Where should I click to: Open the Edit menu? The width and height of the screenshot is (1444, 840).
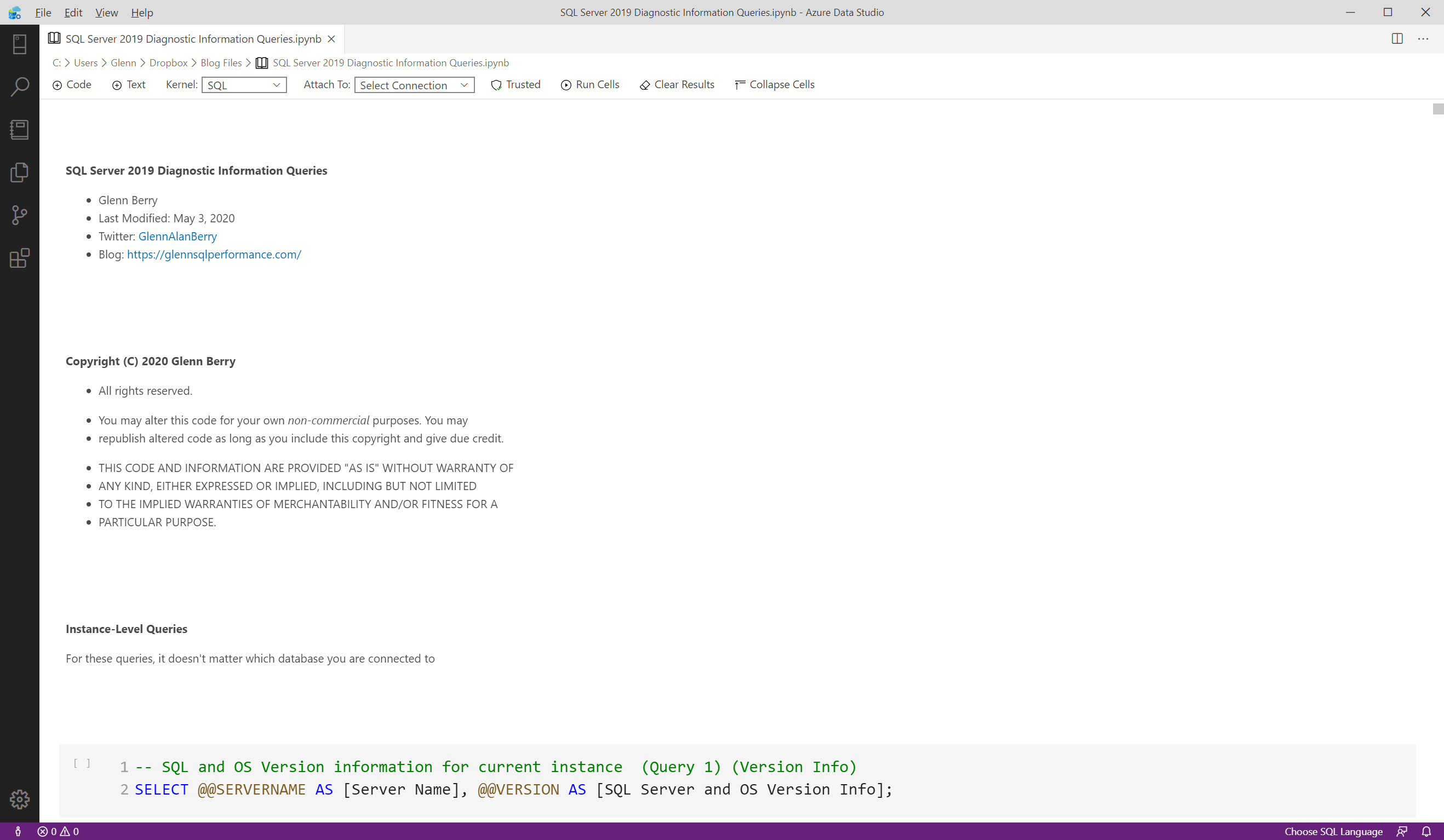pos(73,12)
